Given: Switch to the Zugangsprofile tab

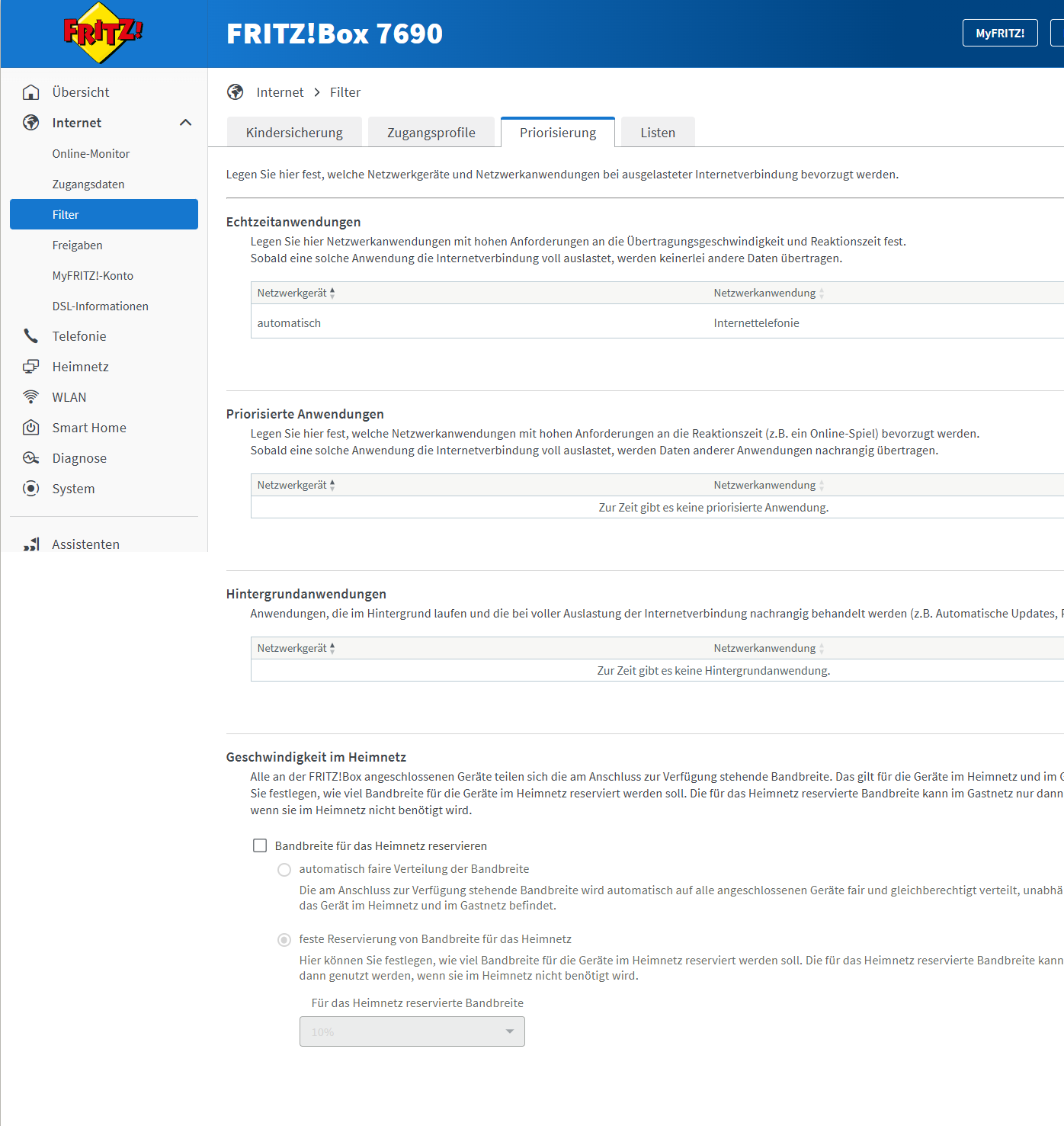Looking at the screenshot, I should point(431,133).
